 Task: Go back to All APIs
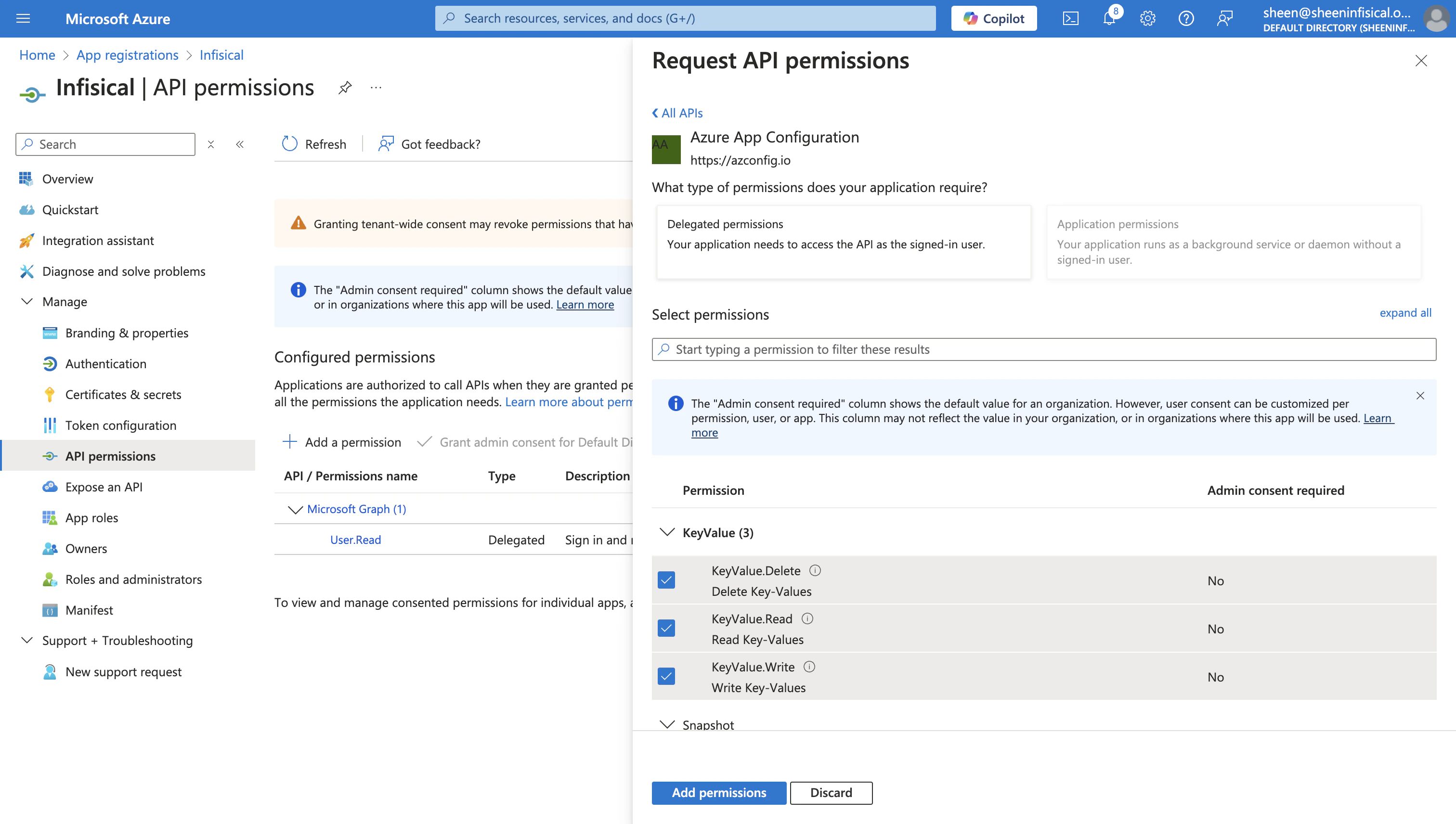click(677, 113)
